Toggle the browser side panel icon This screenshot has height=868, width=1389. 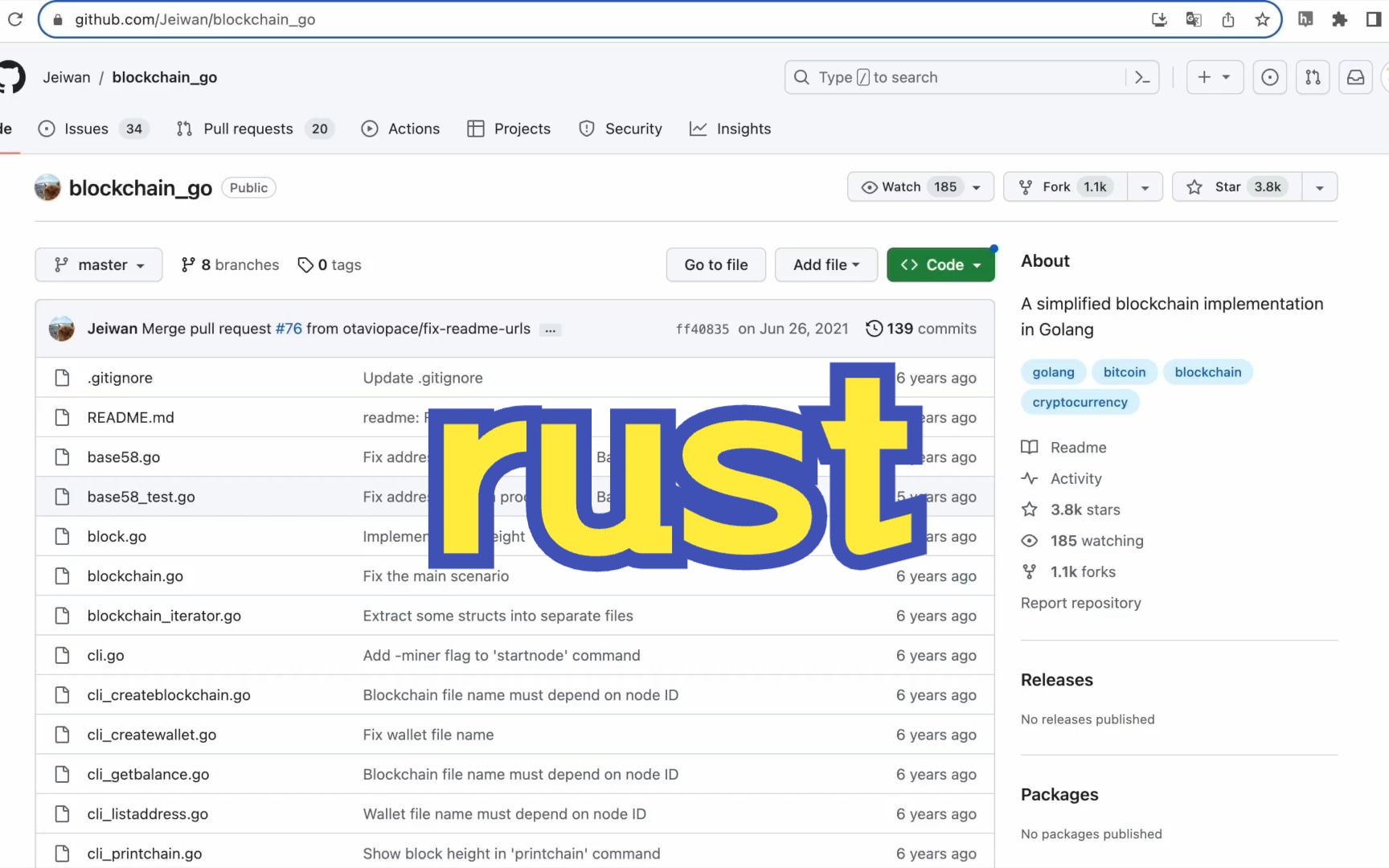pyautogui.click(x=1373, y=19)
